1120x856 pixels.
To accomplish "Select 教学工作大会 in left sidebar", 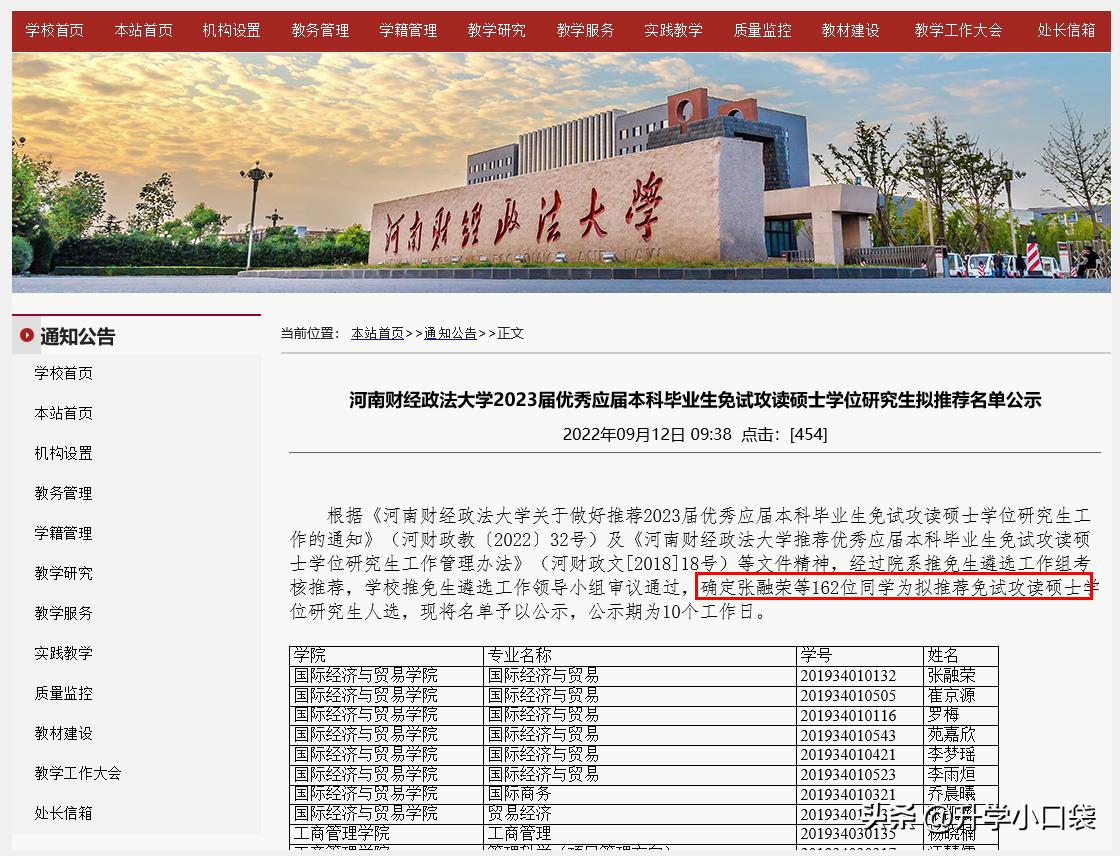I will pyautogui.click(x=77, y=773).
